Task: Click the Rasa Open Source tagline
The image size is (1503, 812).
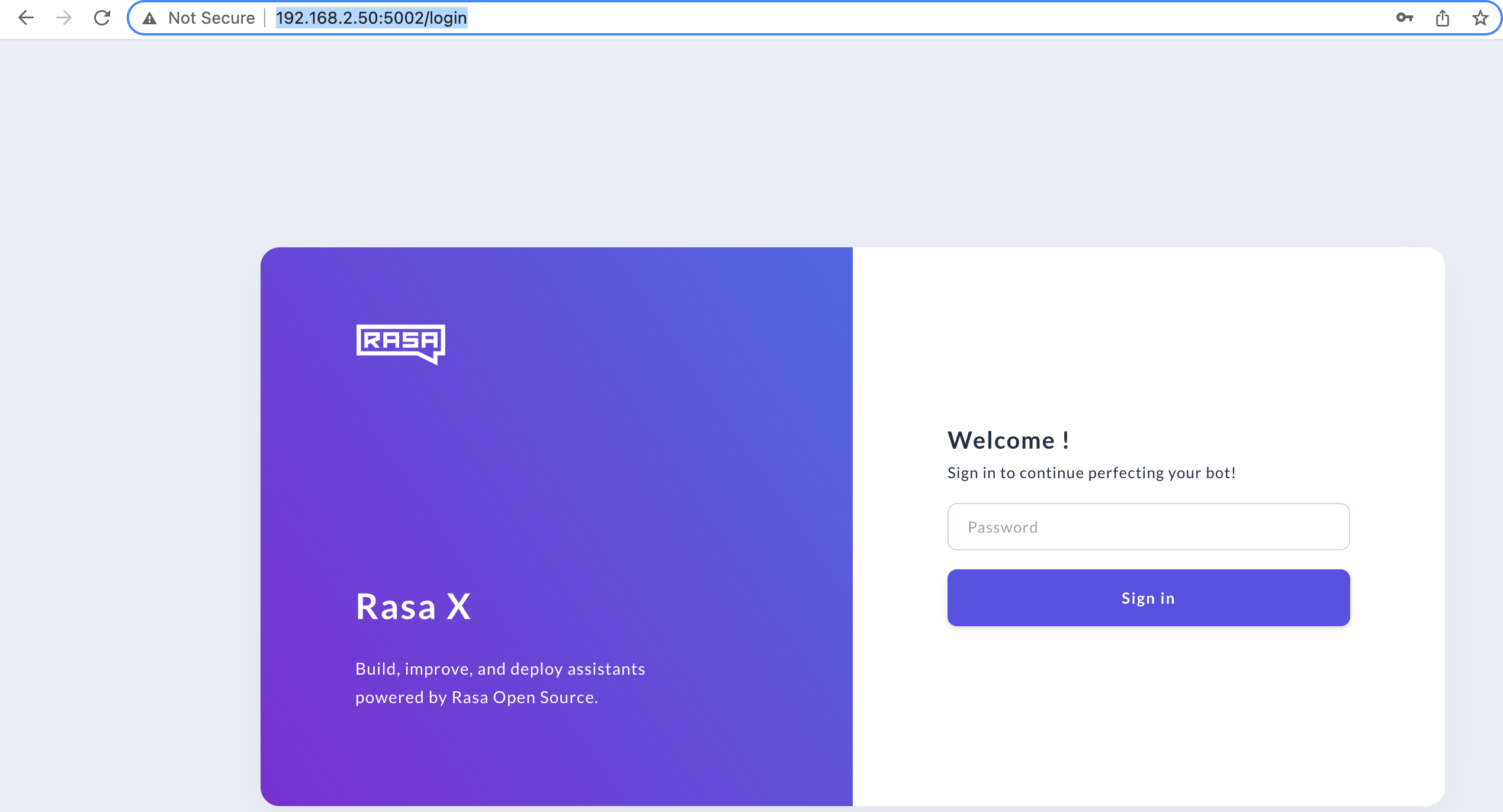Action: point(500,682)
